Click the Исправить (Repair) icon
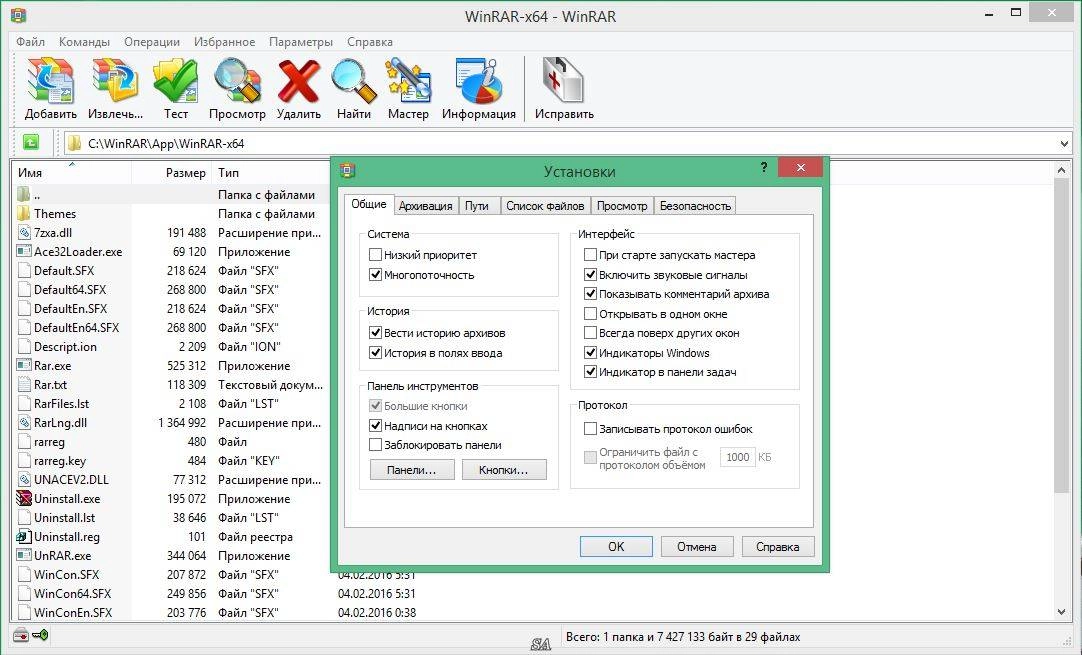This screenshot has height=655, width=1082. [x=564, y=81]
